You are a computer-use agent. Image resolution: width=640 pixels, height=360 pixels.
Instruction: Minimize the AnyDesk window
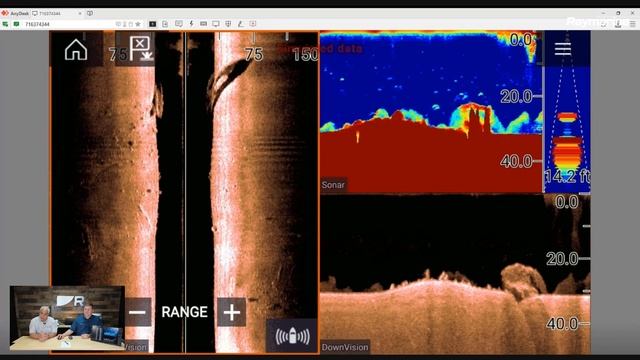click(x=603, y=13)
